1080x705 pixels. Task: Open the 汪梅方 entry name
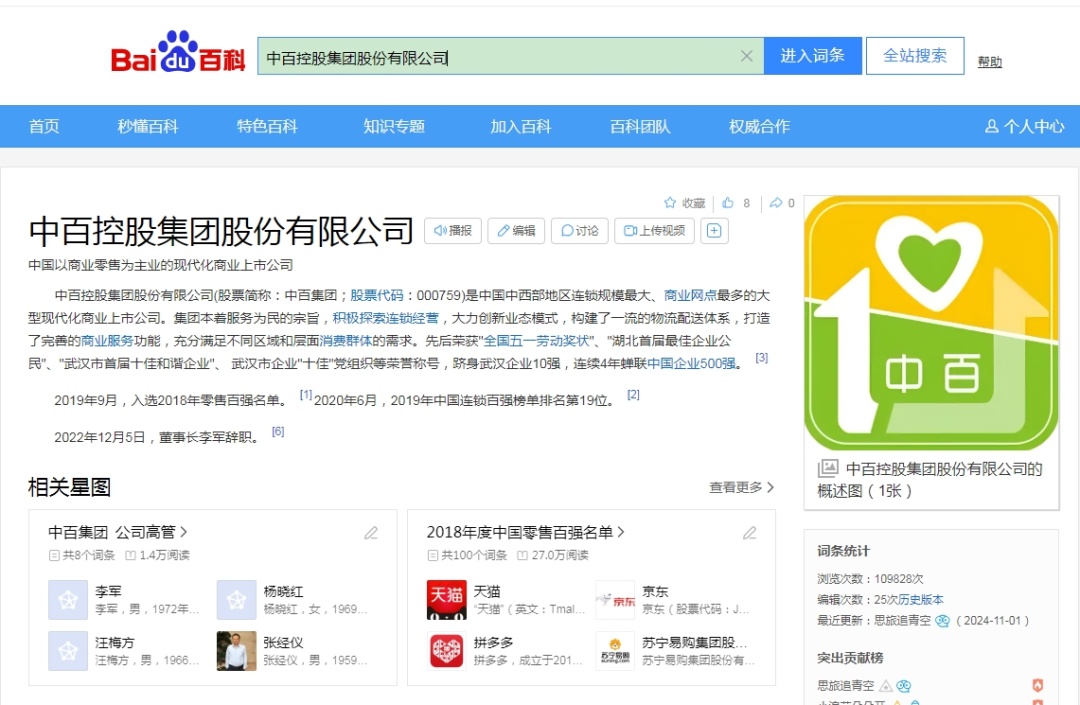(115, 642)
